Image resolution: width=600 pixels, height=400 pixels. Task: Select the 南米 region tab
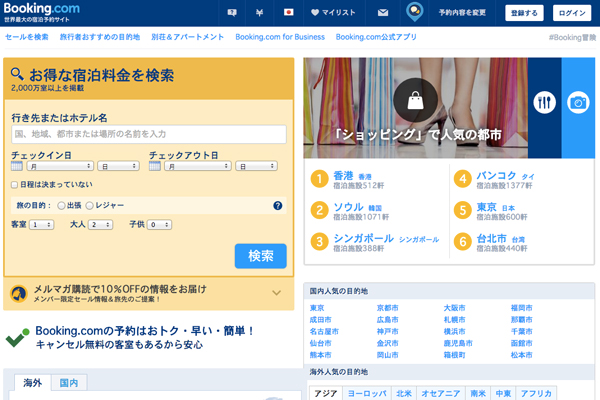pos(478,393)
